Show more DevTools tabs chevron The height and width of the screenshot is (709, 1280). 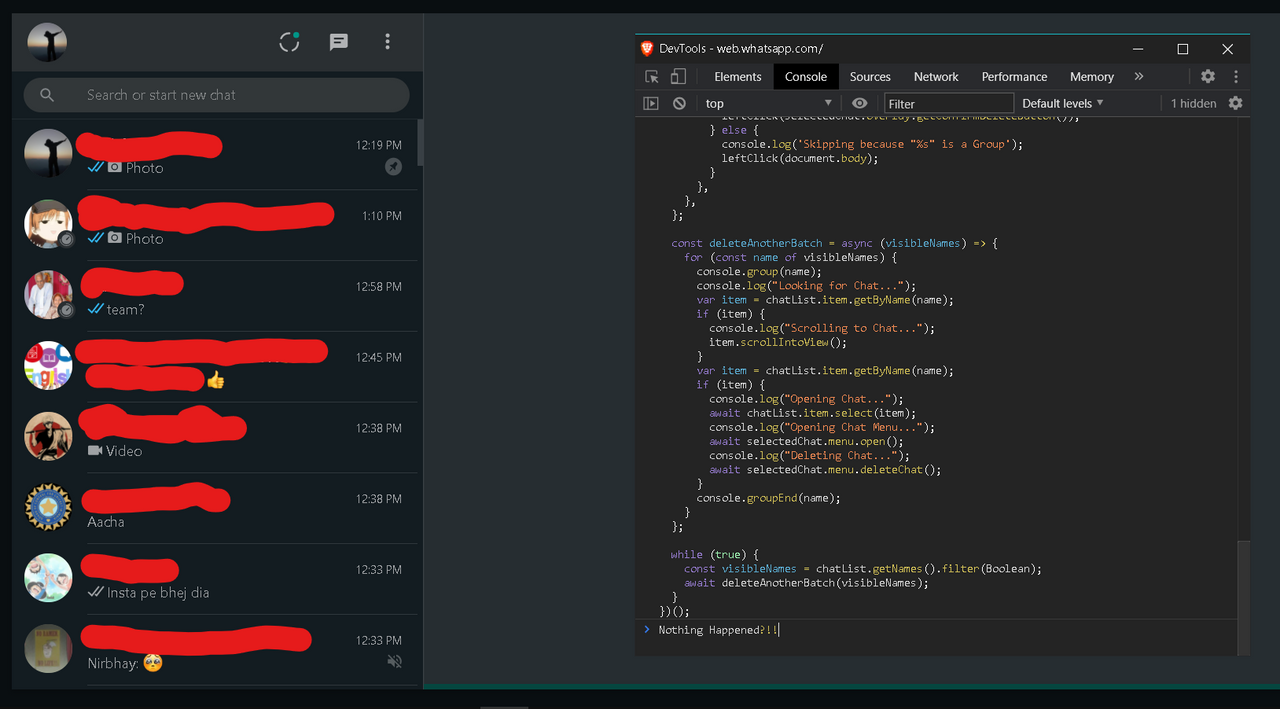click(x=1139, y=76)
